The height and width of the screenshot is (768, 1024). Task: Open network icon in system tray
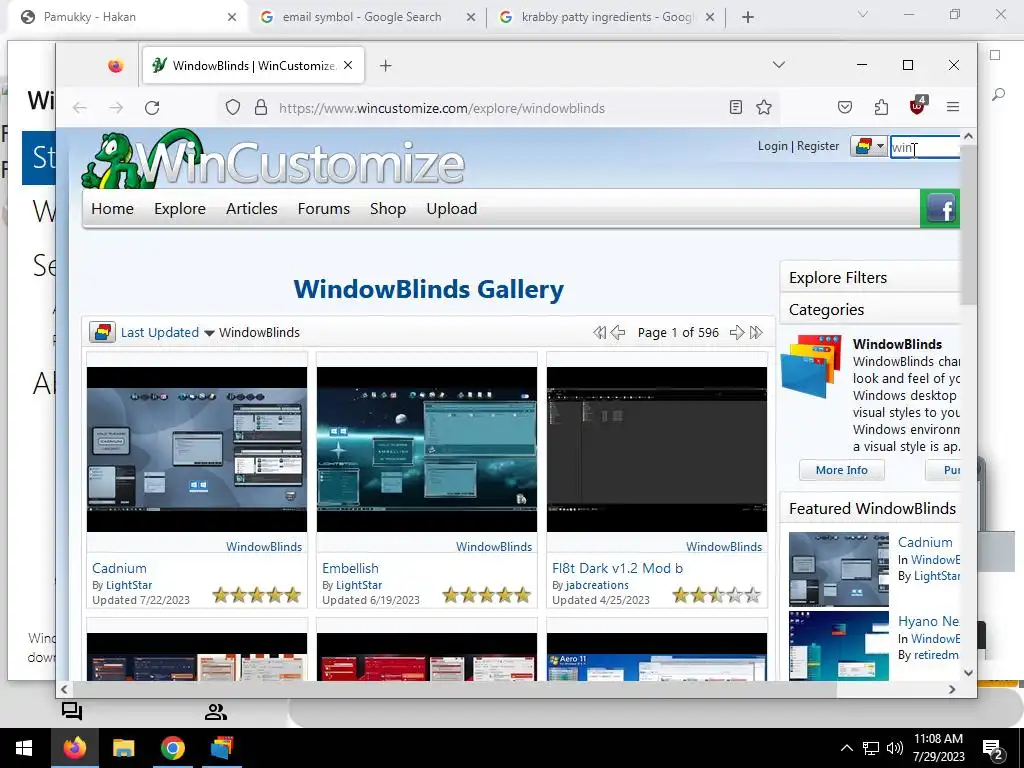point(871,748)
